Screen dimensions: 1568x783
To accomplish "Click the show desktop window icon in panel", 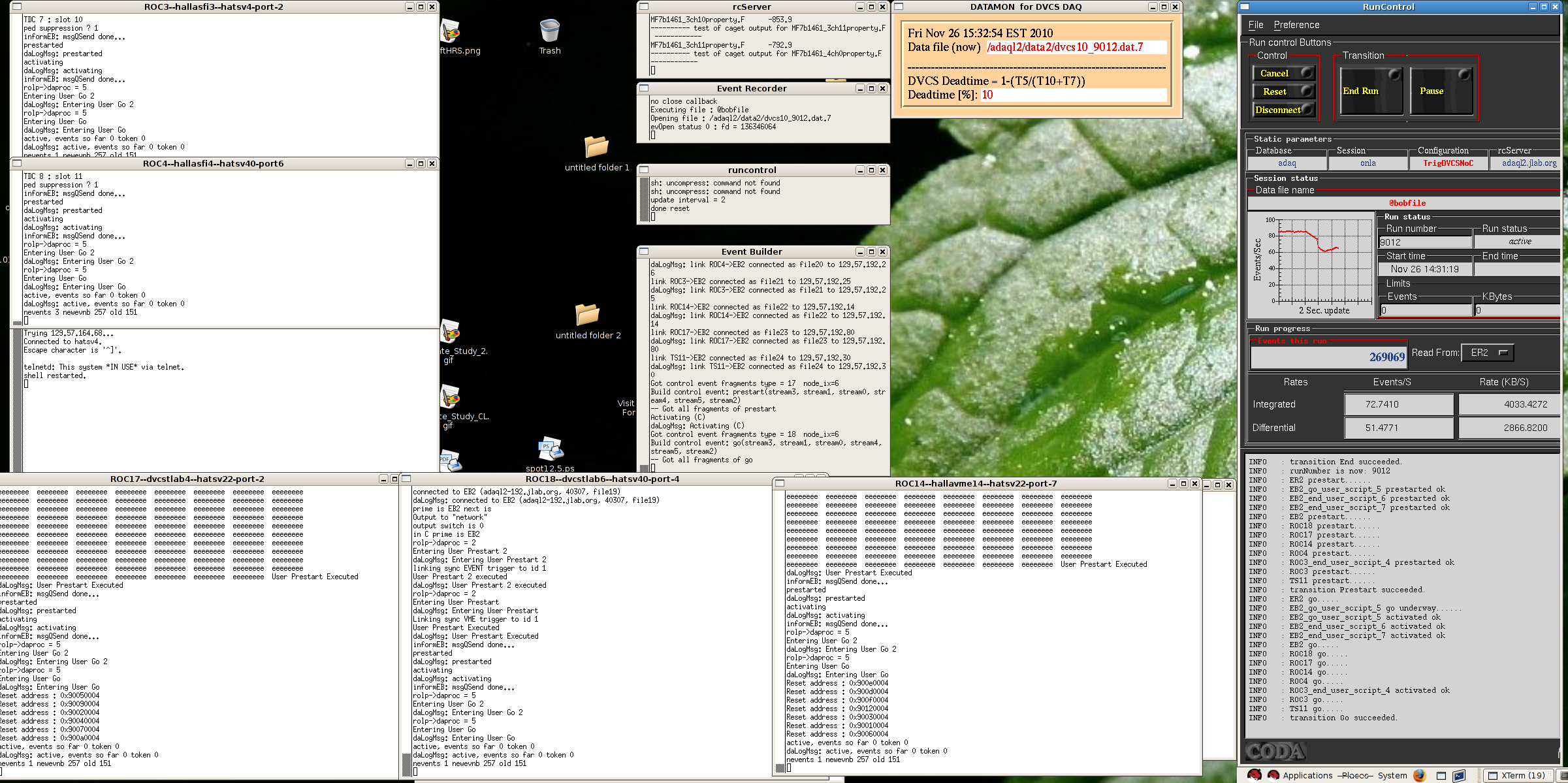I will [x=1441, y=775].
